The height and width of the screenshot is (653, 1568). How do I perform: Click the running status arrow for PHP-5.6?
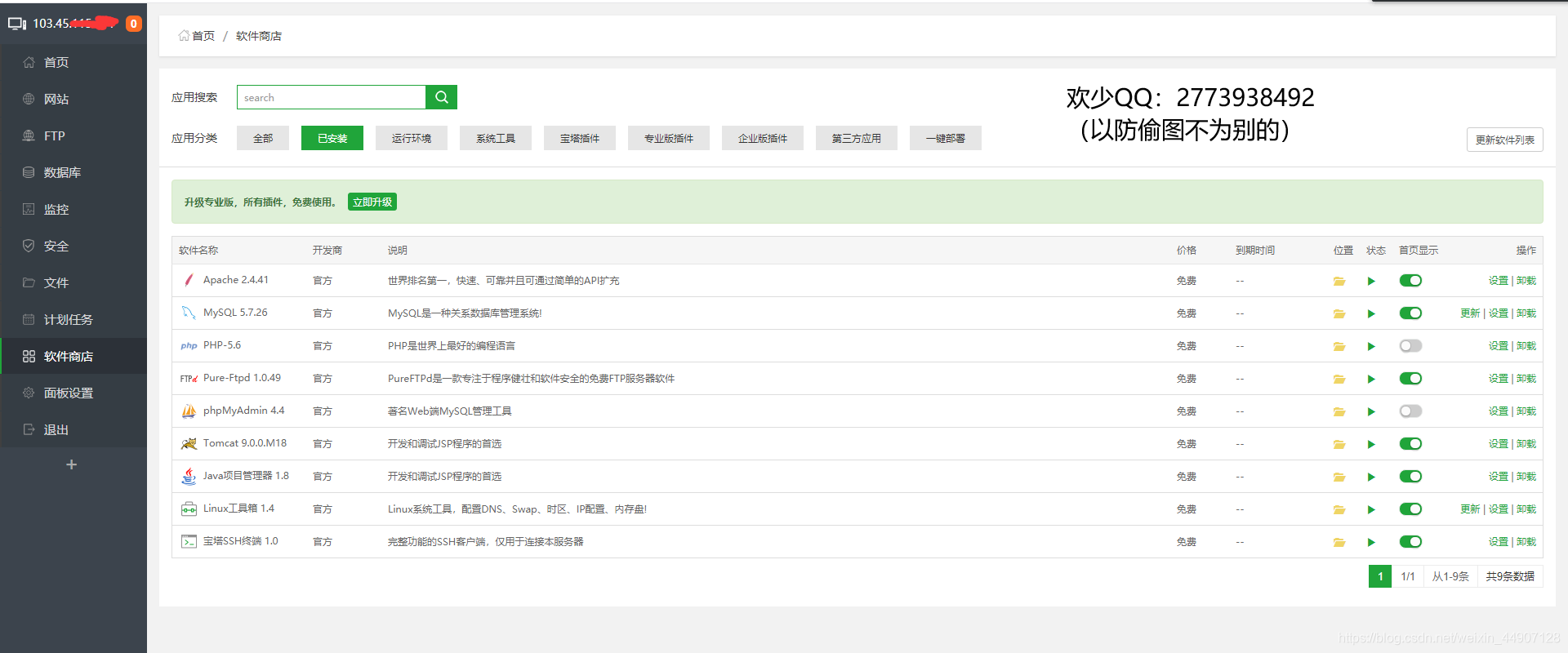pos(1371,346)
